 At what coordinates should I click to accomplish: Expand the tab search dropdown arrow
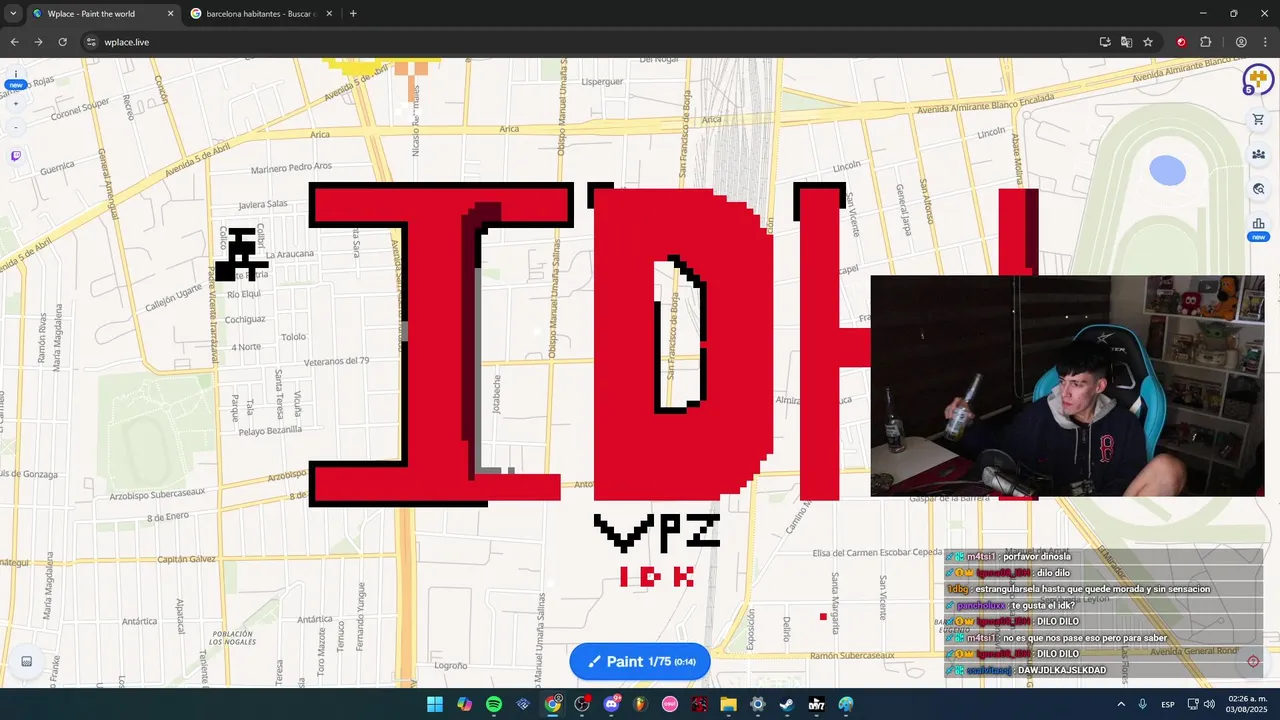(13, 13)
